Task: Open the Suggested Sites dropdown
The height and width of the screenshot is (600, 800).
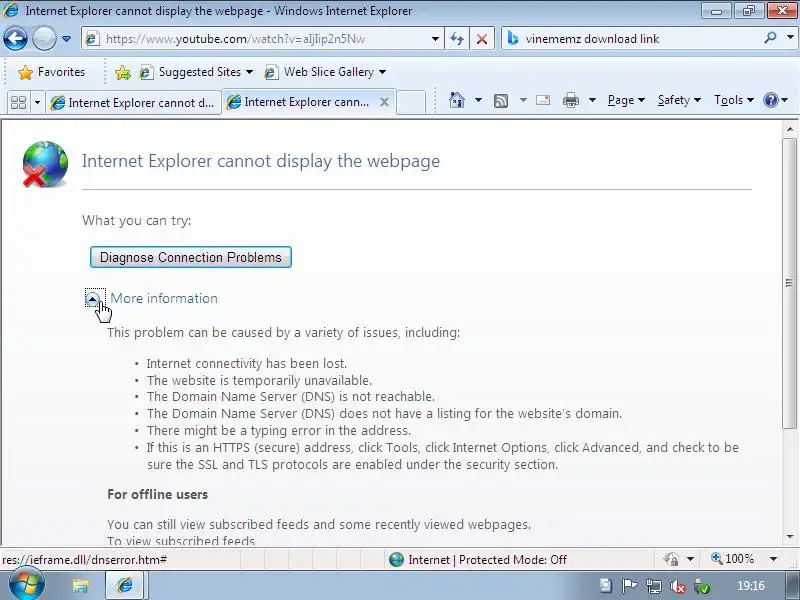Action: [196, 72]
